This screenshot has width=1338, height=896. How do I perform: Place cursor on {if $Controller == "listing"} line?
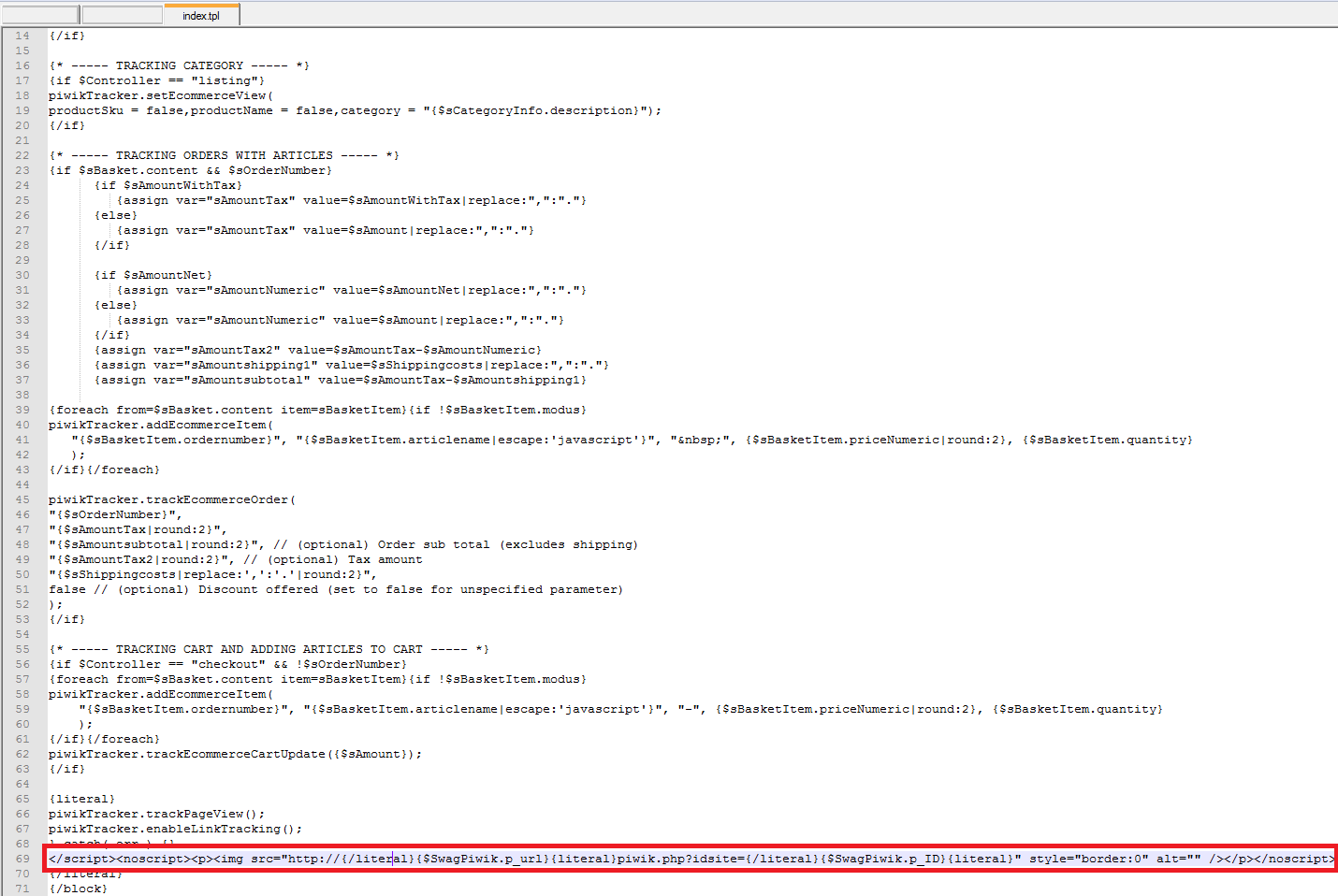click(x=157, y=80)
